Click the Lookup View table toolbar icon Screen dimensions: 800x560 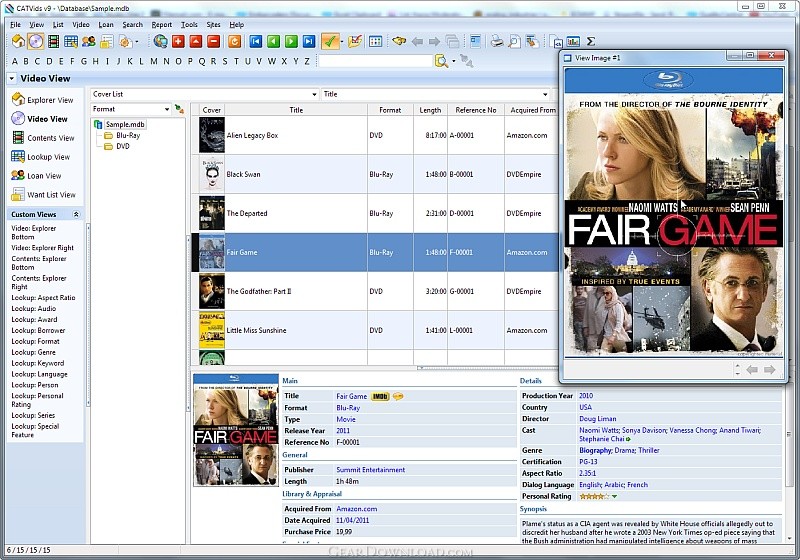tap(71, 41)
